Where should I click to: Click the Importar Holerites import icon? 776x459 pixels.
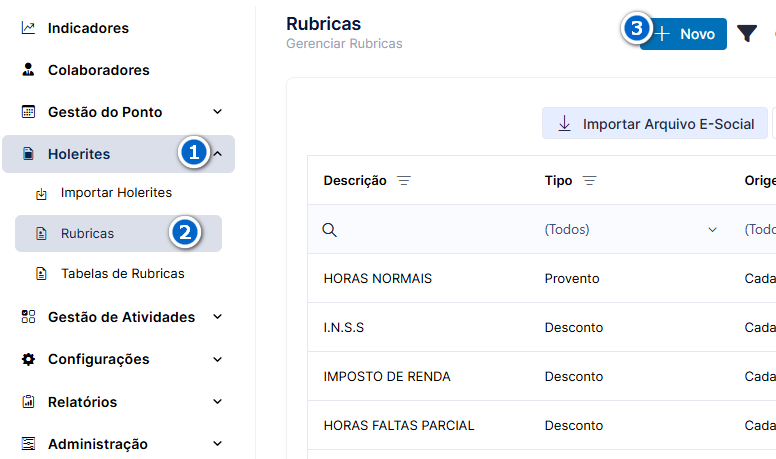click(x=42, y=194)
